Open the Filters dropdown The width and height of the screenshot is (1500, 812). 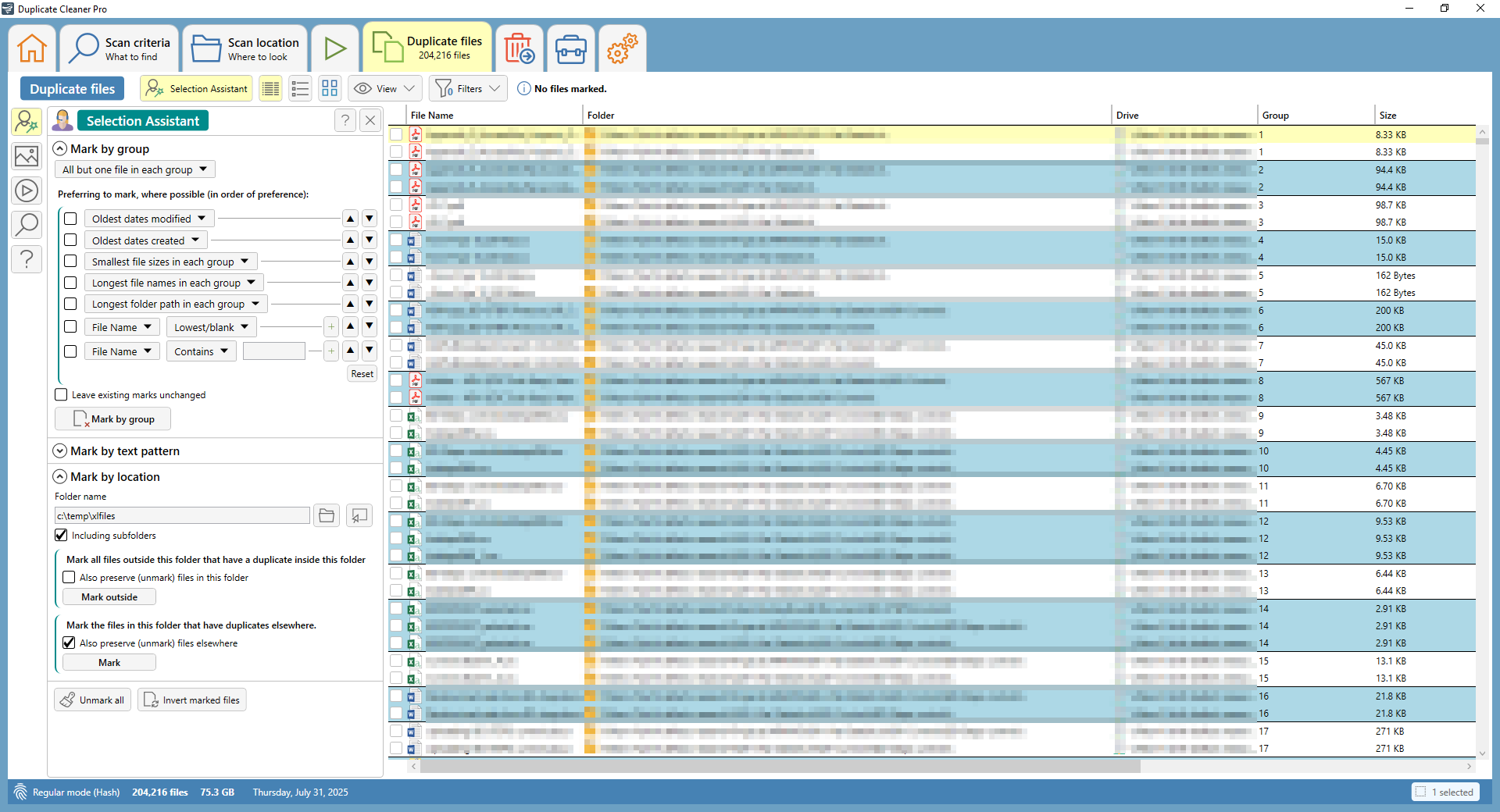coord(468,89)
